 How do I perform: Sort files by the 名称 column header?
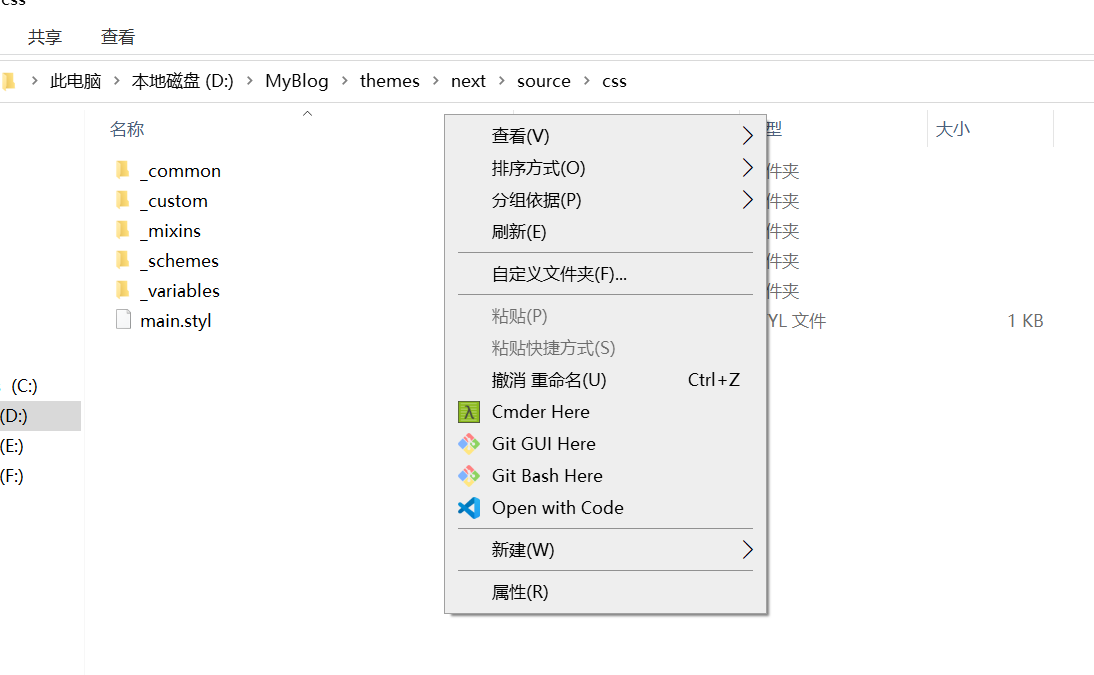click(127, 129)
